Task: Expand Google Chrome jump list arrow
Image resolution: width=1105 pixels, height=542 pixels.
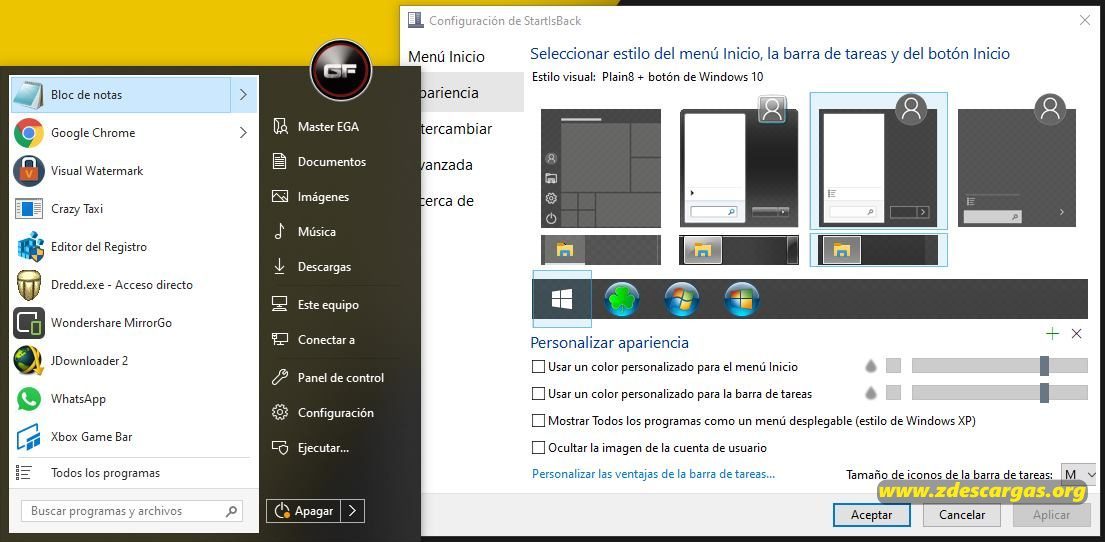Action: pos(244,133)
